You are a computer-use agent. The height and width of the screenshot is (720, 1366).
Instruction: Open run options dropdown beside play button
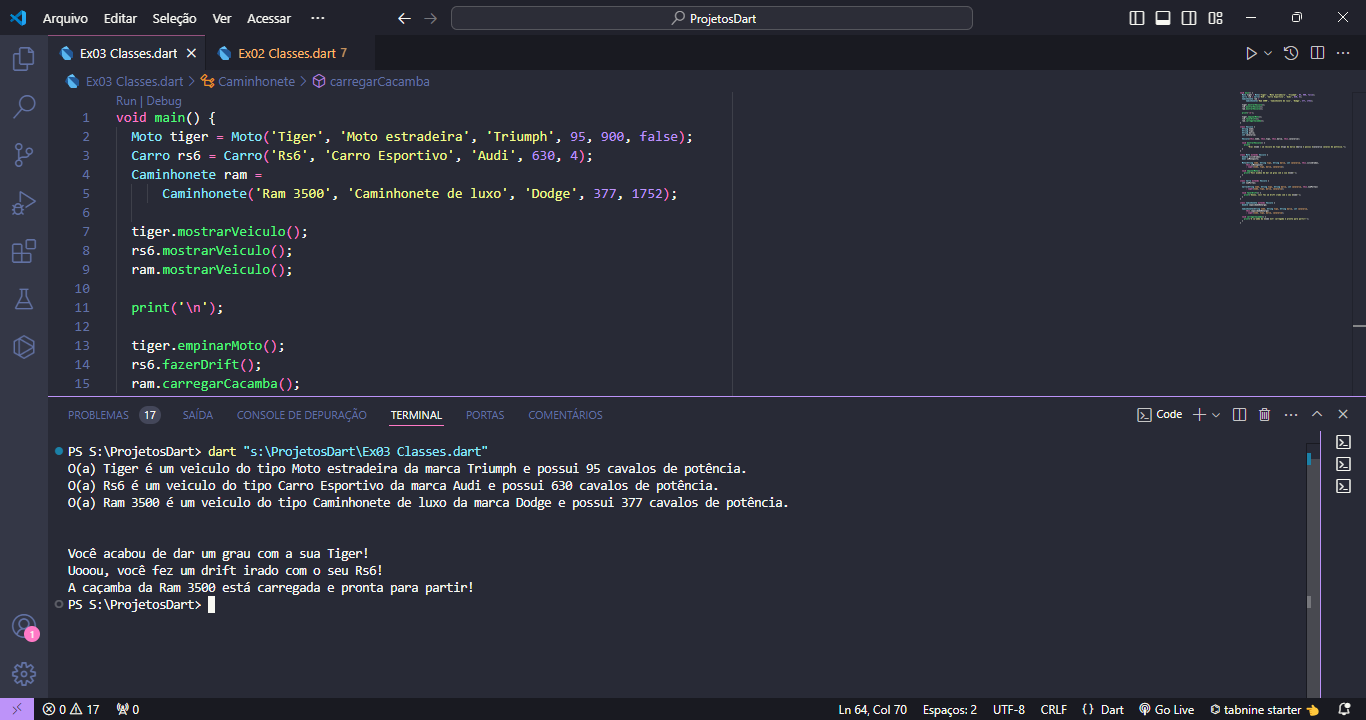click(x=1268, y=53)
